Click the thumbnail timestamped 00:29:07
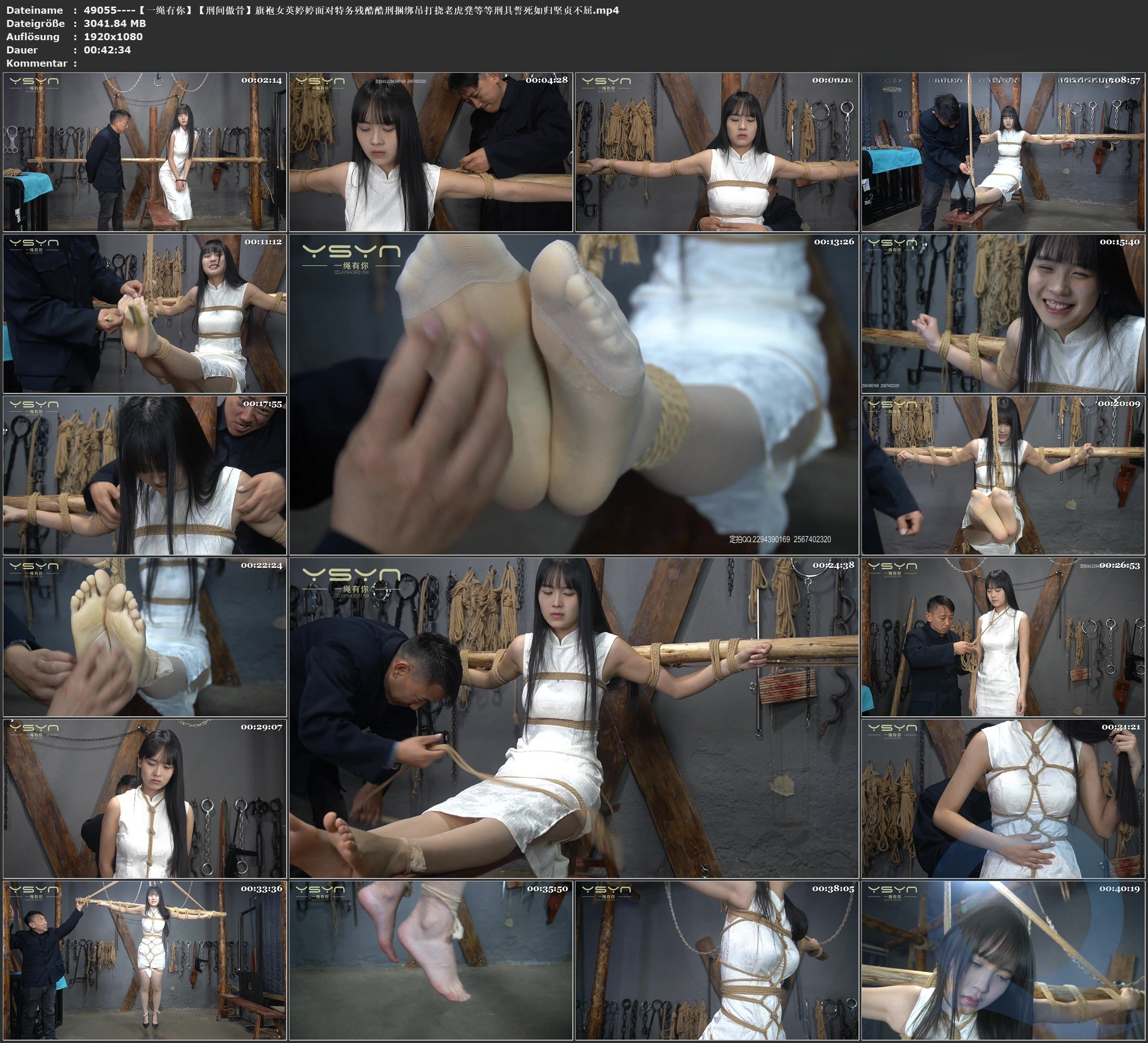Image resolution: width=1148 pixels, height=1043 pixels. point(145,799)
